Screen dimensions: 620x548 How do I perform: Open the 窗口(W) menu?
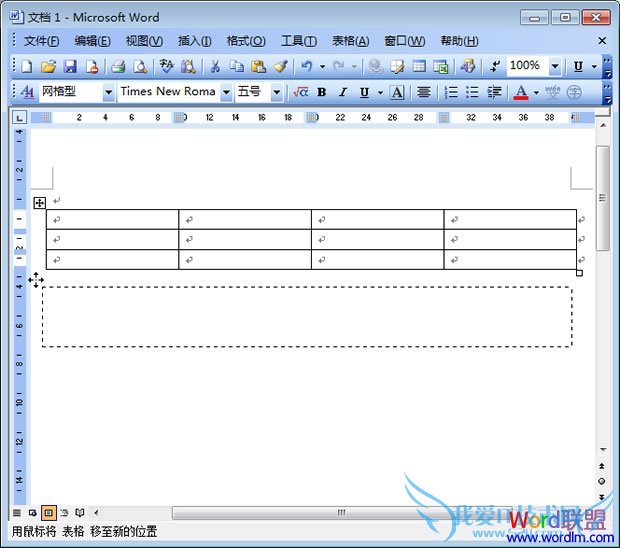pos(405,41)
